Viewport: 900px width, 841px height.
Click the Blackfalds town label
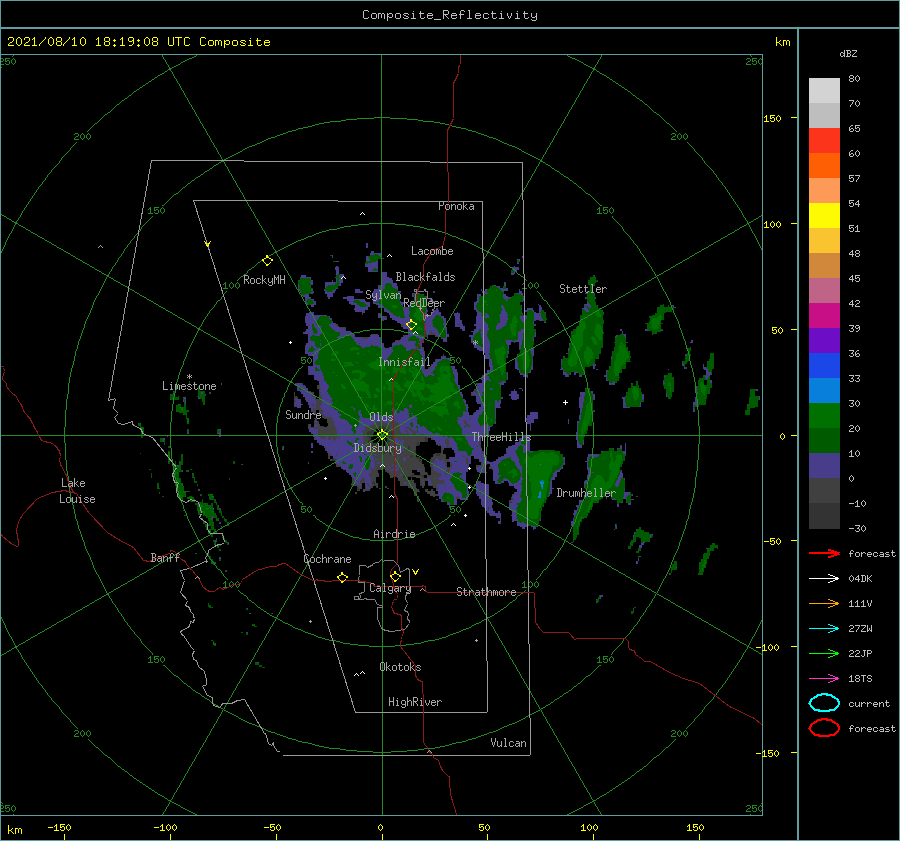pos(425,277)
